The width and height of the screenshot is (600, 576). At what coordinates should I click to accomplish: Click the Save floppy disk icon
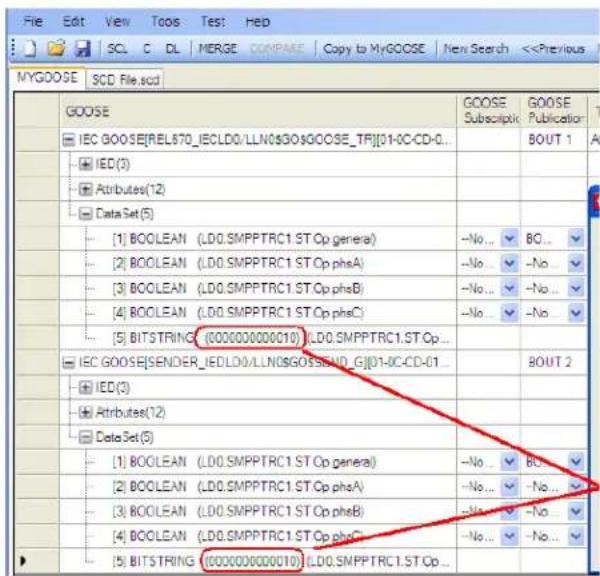(82, 49)
